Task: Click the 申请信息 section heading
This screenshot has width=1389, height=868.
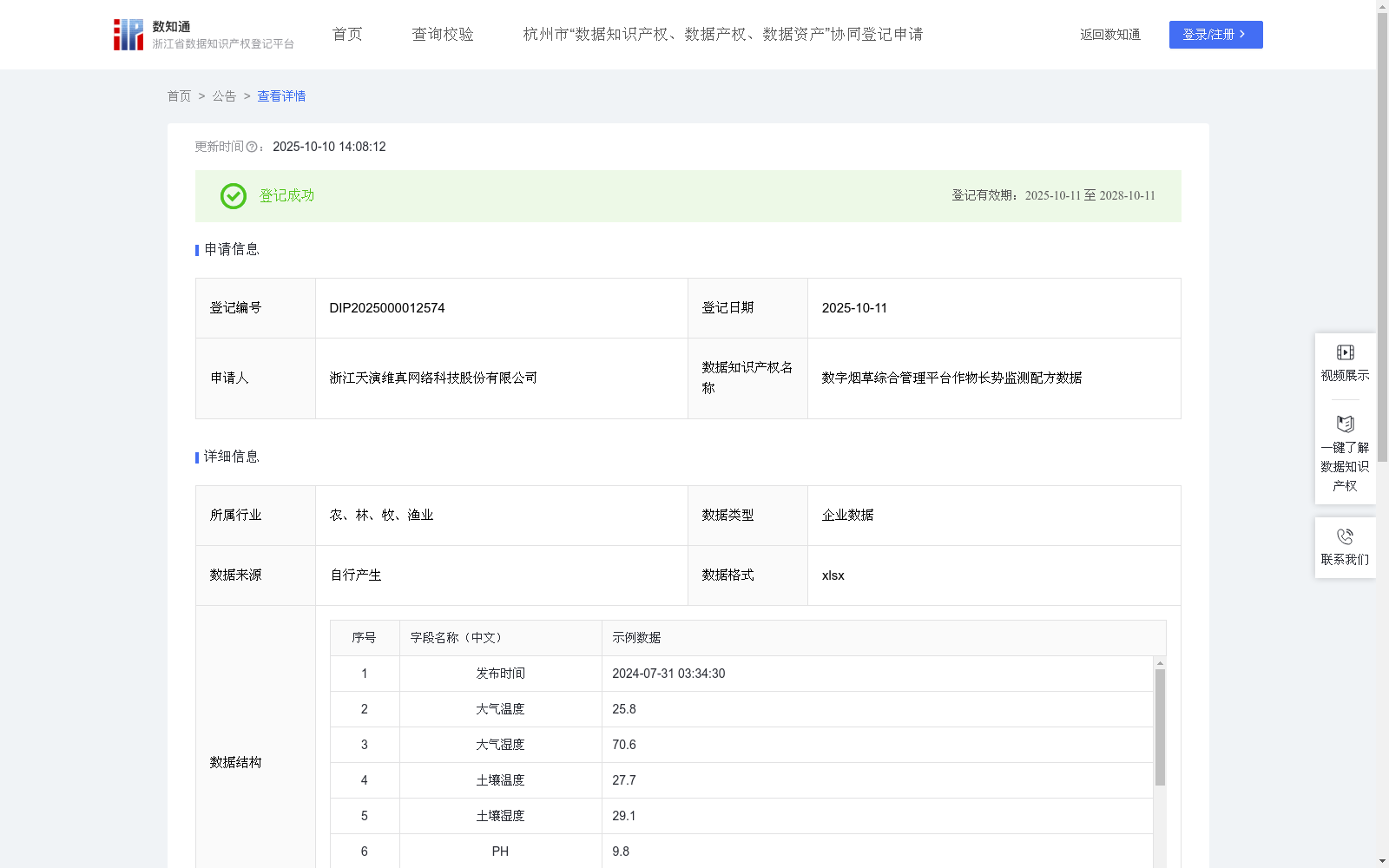Action: coord(231,250)
